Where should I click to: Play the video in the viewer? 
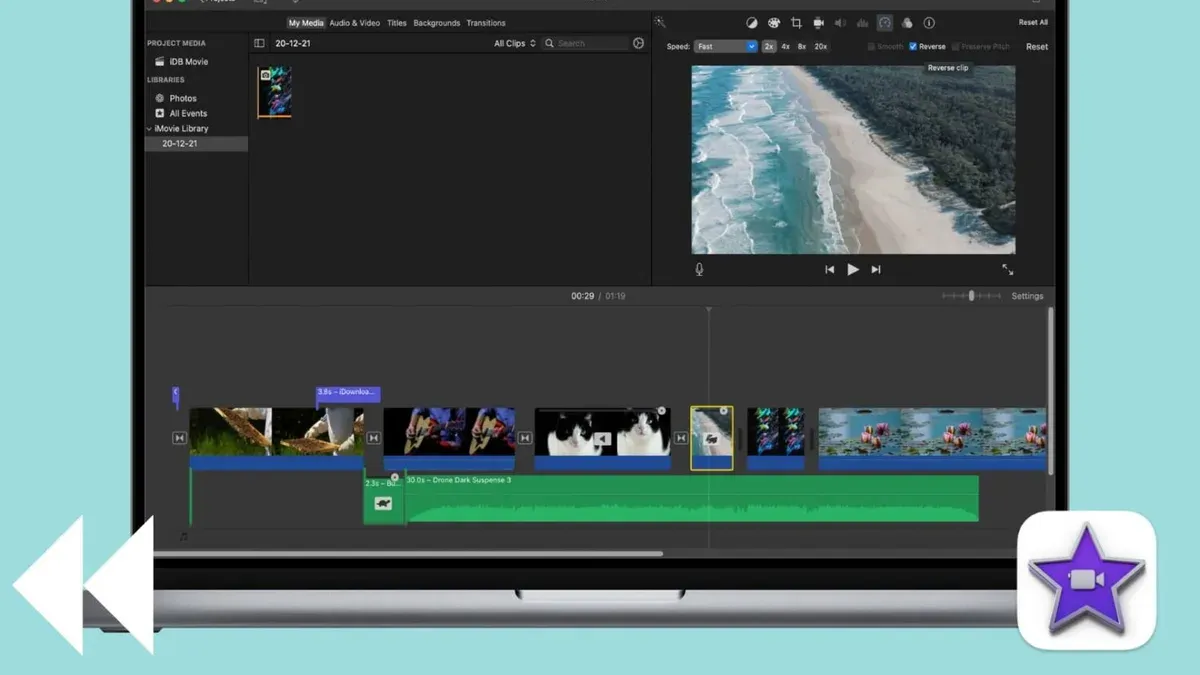coord(853,269)
